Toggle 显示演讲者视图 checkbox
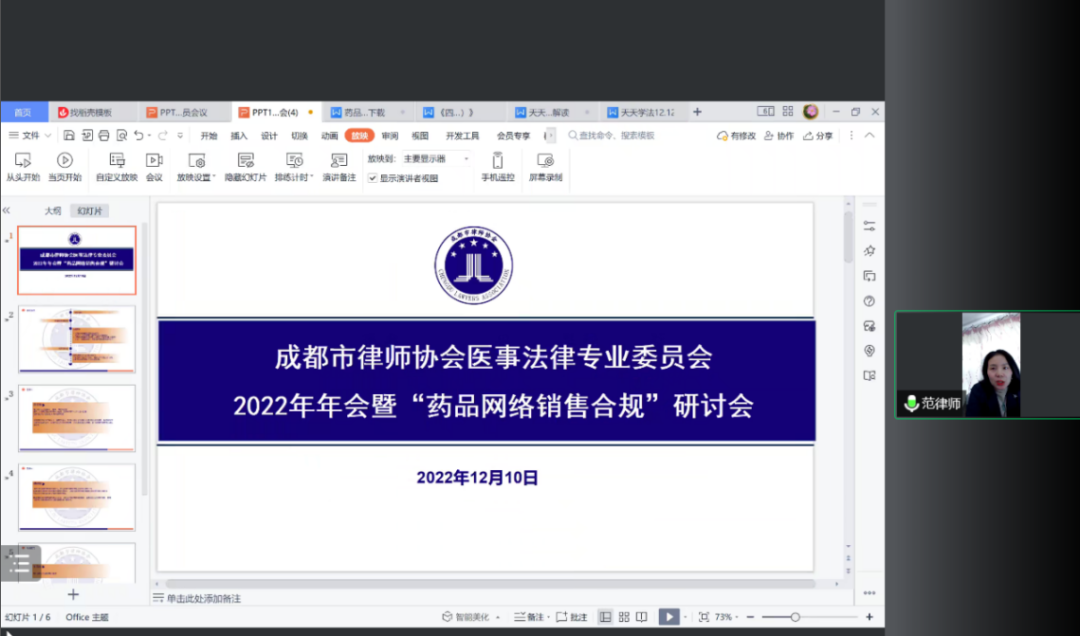This screenshot has height=636, width=1080. point(373,178)
